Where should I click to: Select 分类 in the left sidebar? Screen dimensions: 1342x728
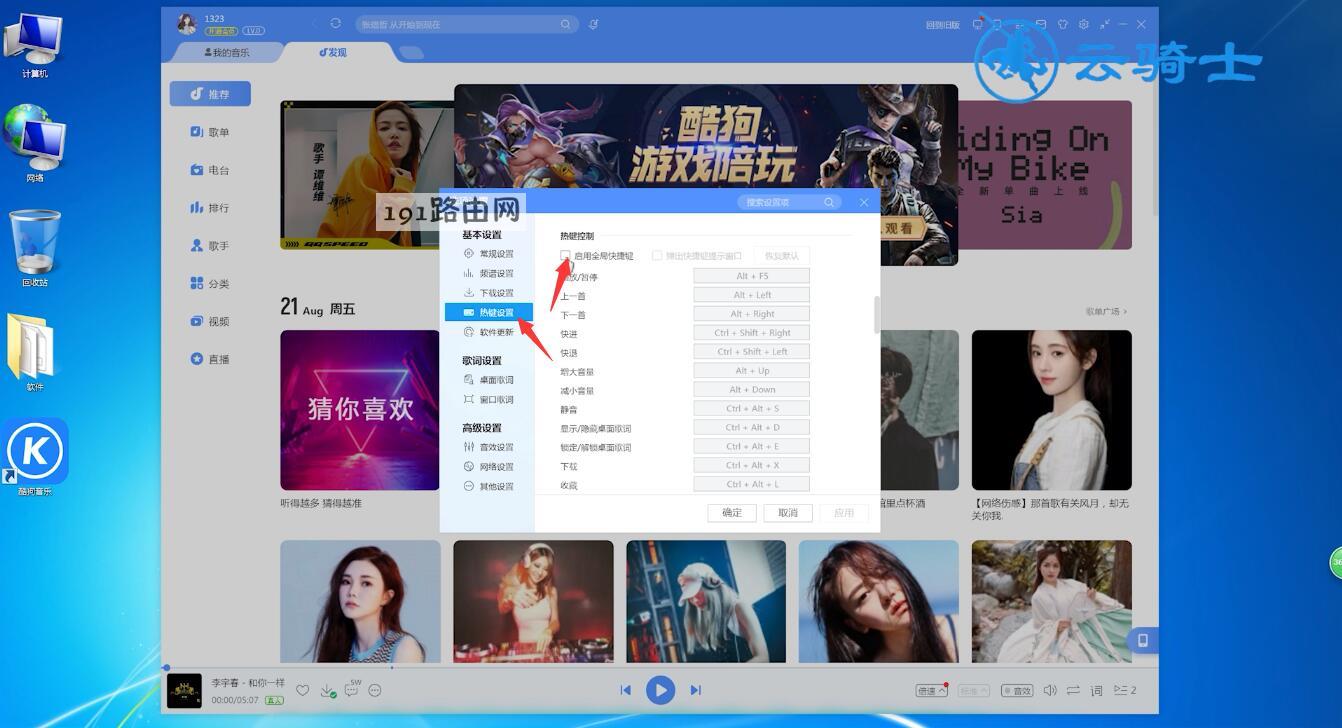tap(210, 284)
